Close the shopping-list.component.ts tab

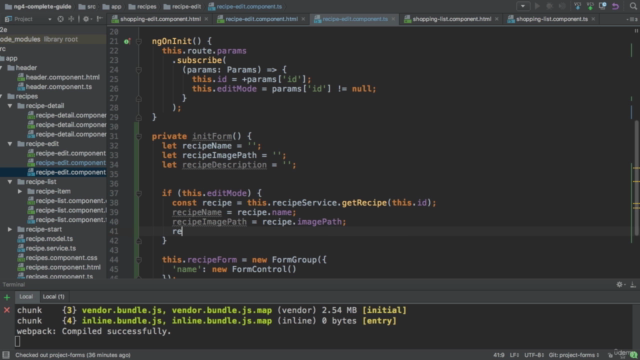coord(593,19)
